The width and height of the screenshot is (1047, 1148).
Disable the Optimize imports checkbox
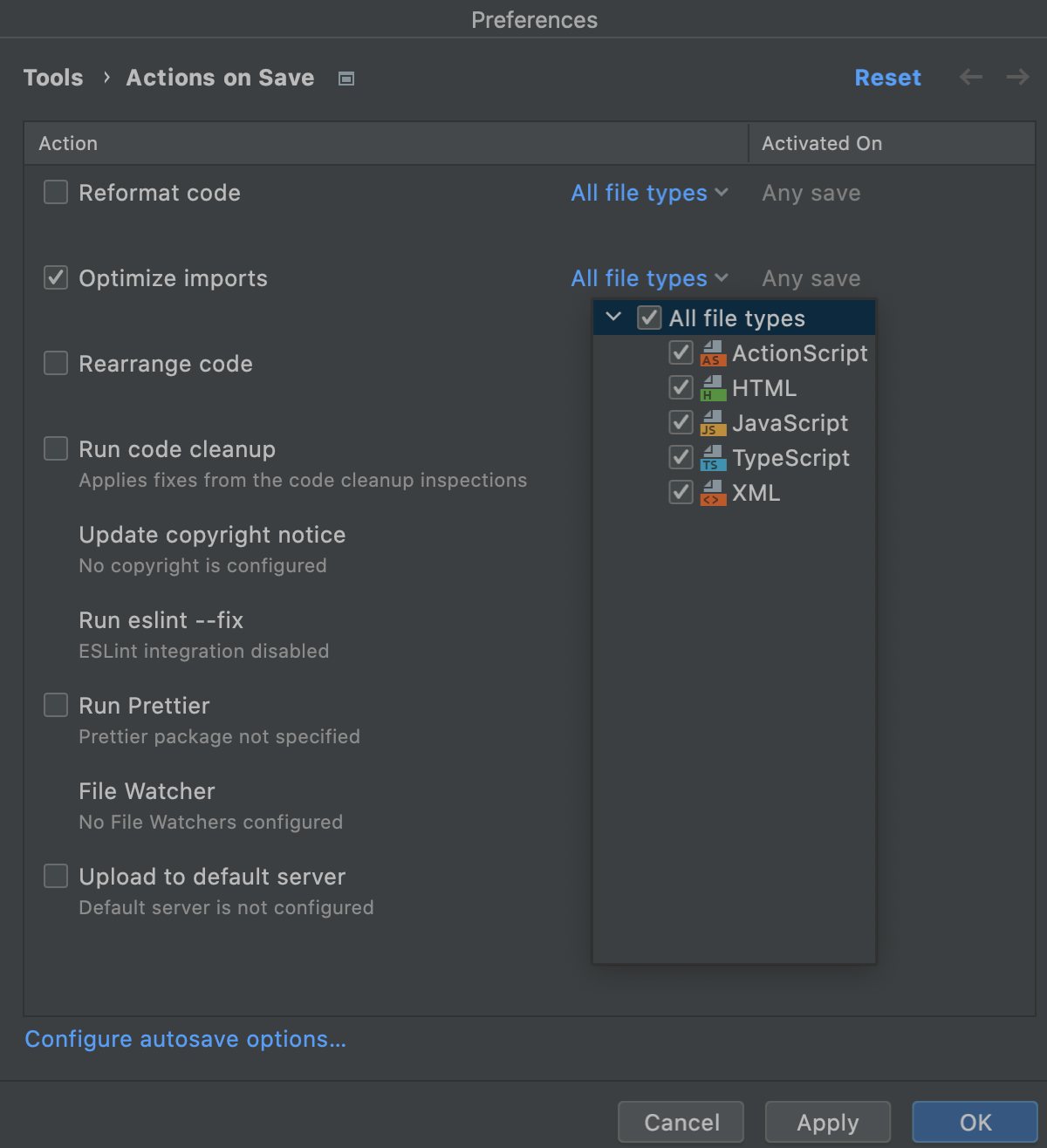[55, 277]
